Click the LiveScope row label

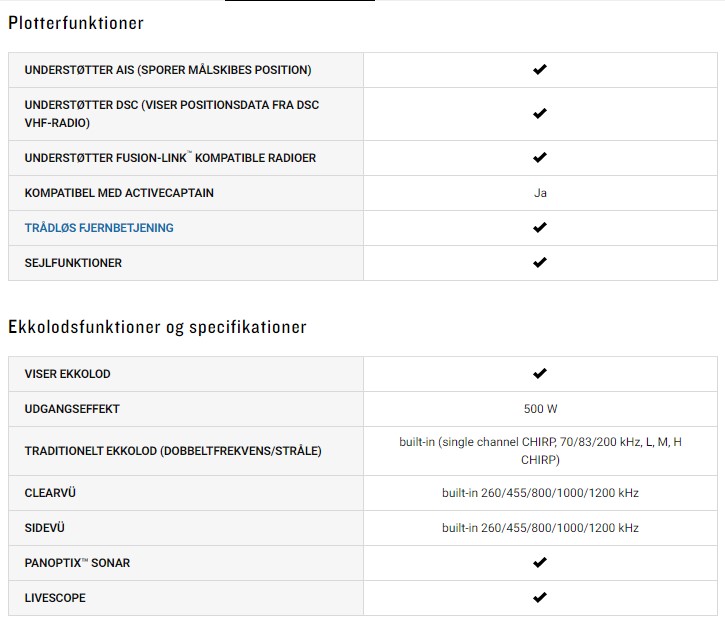pyautogui.click(x=55, y=598)
